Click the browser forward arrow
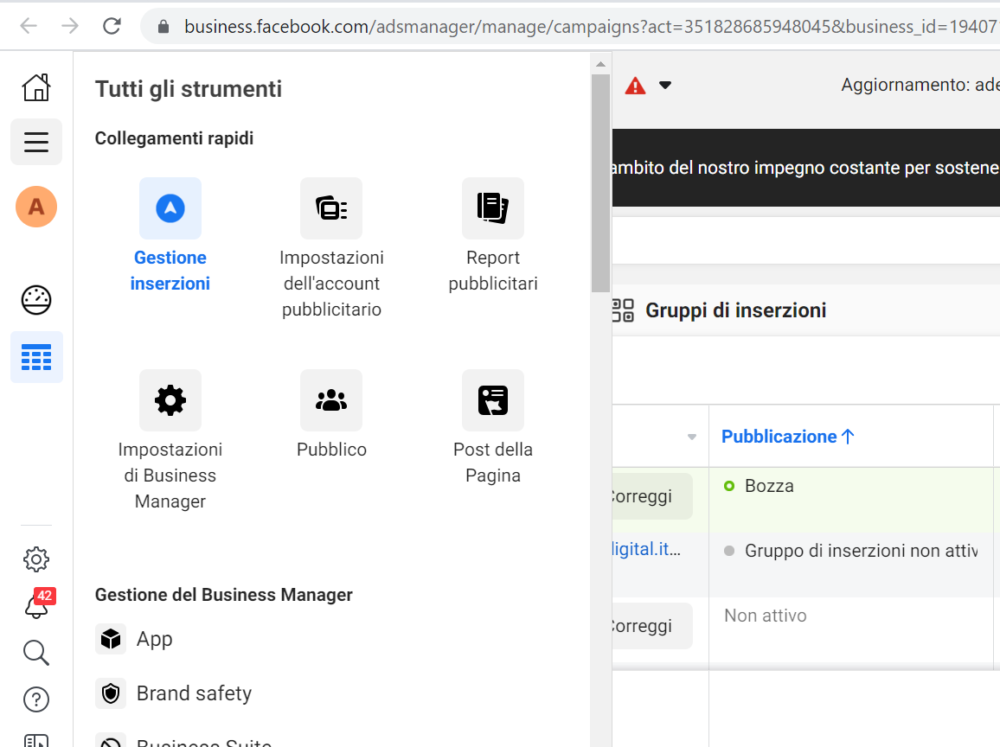 point(70,26)
